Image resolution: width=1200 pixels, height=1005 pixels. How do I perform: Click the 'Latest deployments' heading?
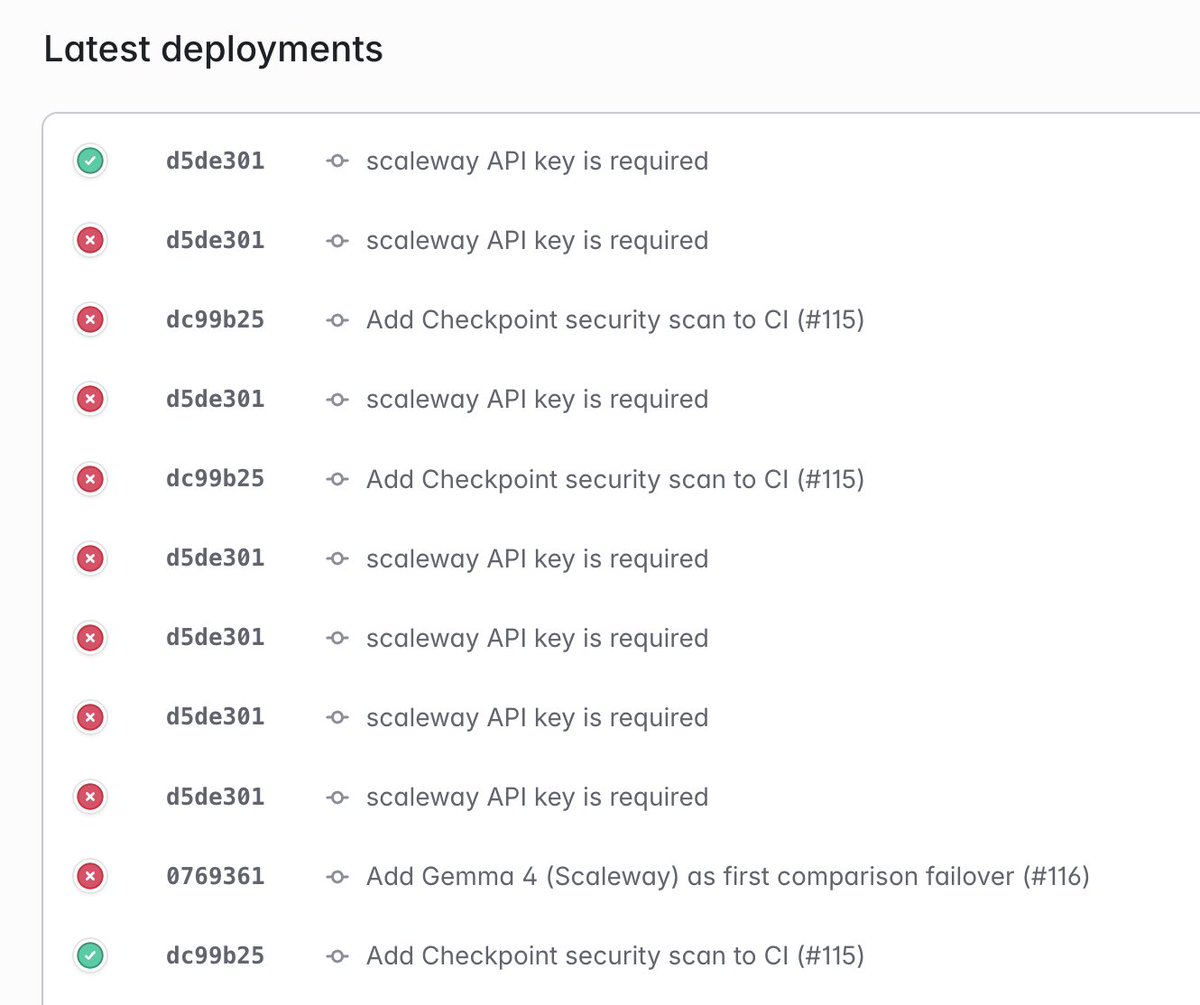213,49
